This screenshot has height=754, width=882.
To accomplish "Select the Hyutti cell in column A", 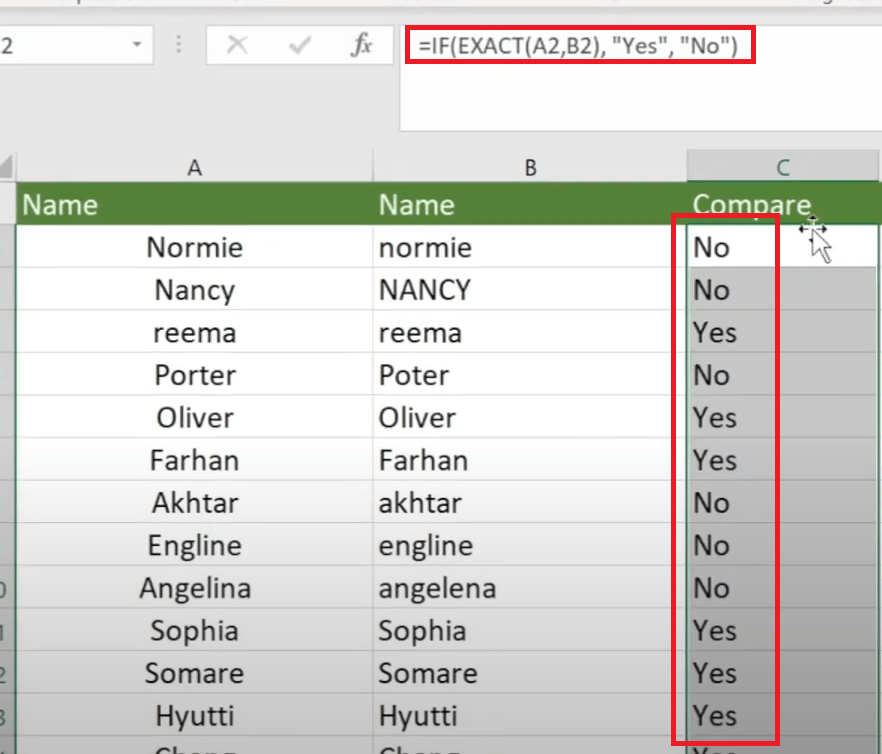I will (x=195, y=715).
